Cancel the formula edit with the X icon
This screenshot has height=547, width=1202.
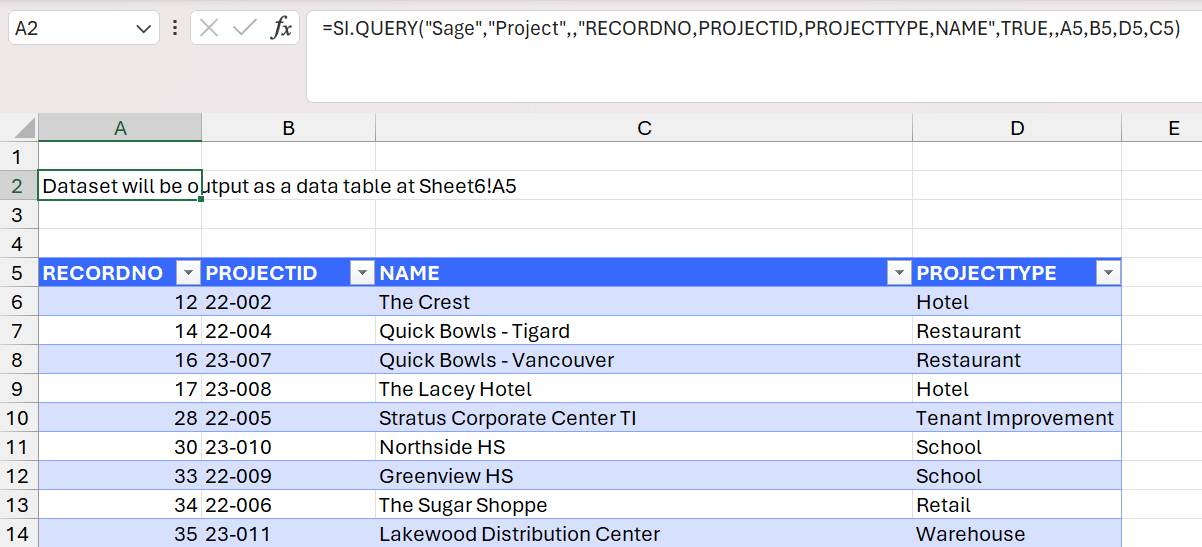pos(209,28)
